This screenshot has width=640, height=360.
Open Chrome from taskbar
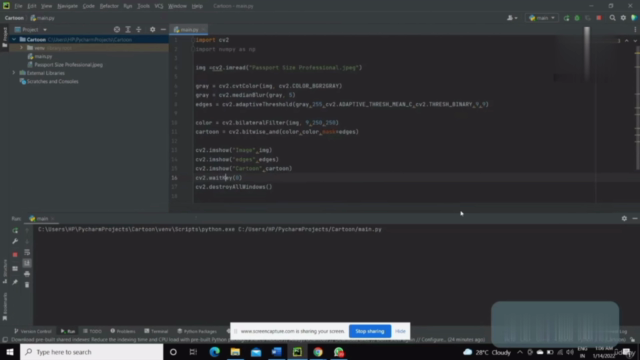pyautogui.click(x=318, y=352)
